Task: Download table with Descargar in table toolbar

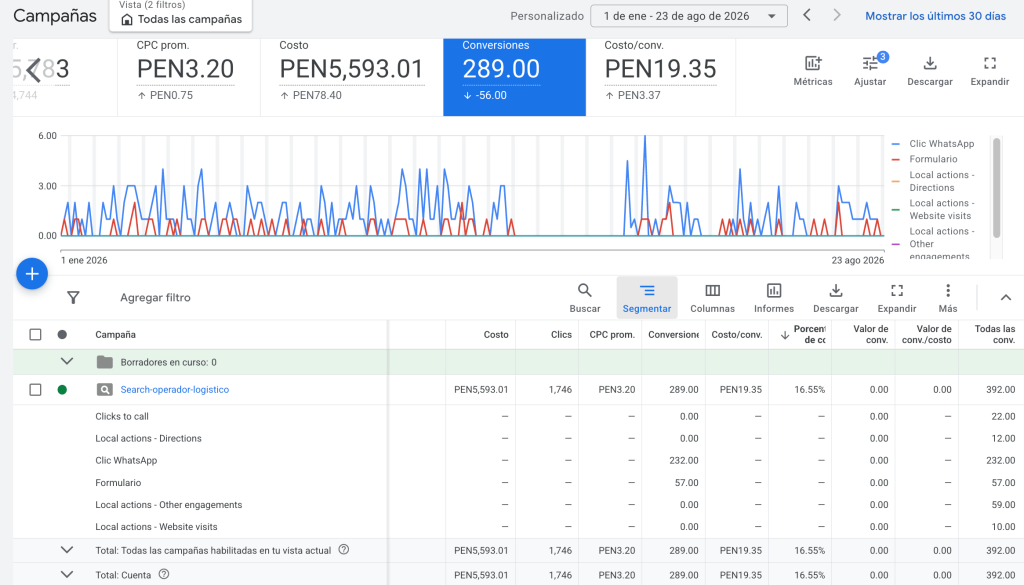Action: point(835,298)
